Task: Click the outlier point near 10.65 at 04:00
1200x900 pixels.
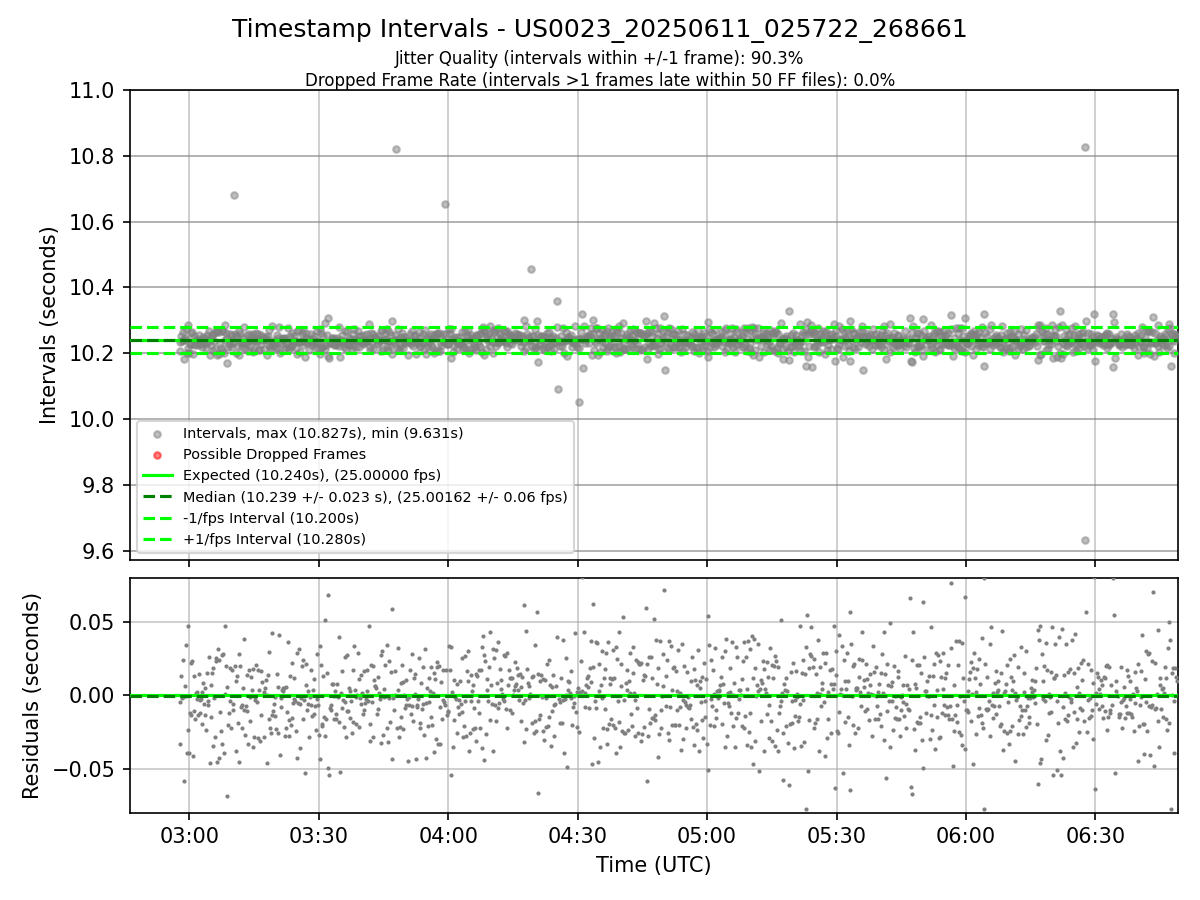Action: 445,204
